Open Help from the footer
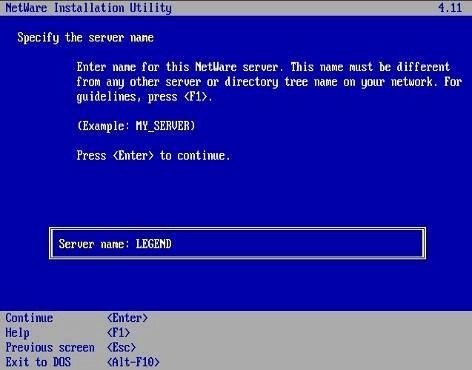The width and height of the screenshot is (472, 370). point(17,333)
